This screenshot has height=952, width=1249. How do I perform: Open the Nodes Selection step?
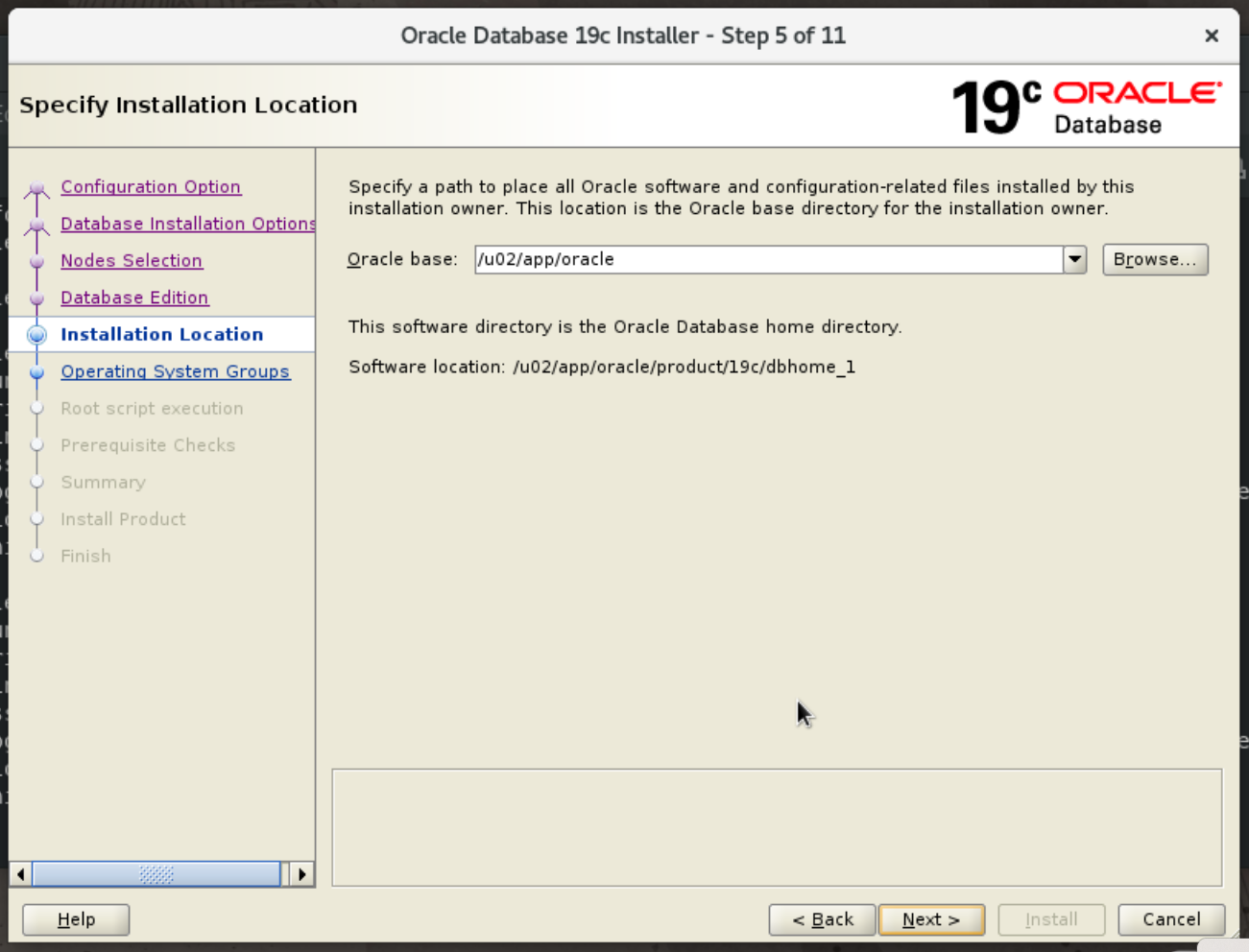point(132,261)
